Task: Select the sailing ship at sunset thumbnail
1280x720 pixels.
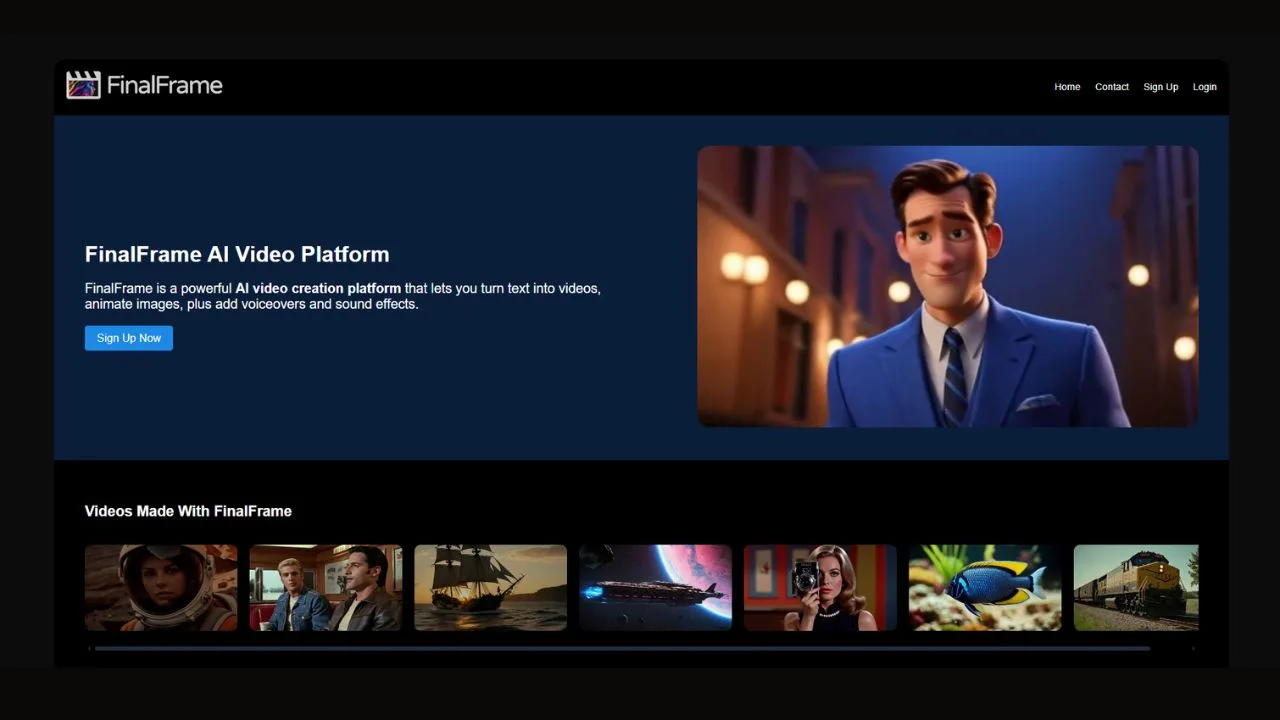Action: click(x=490, y=587)
